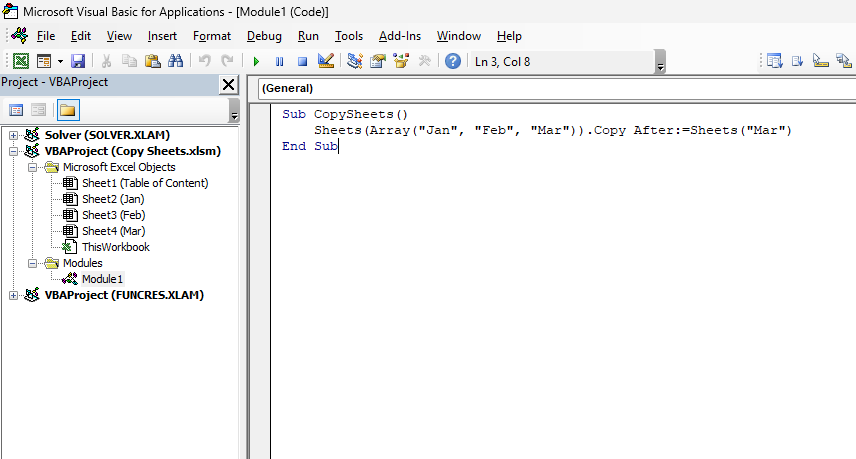Viewport: 856px width, 459px height.
Task: Select Sheet1 (Table of Content)
Action: [145, 183]
